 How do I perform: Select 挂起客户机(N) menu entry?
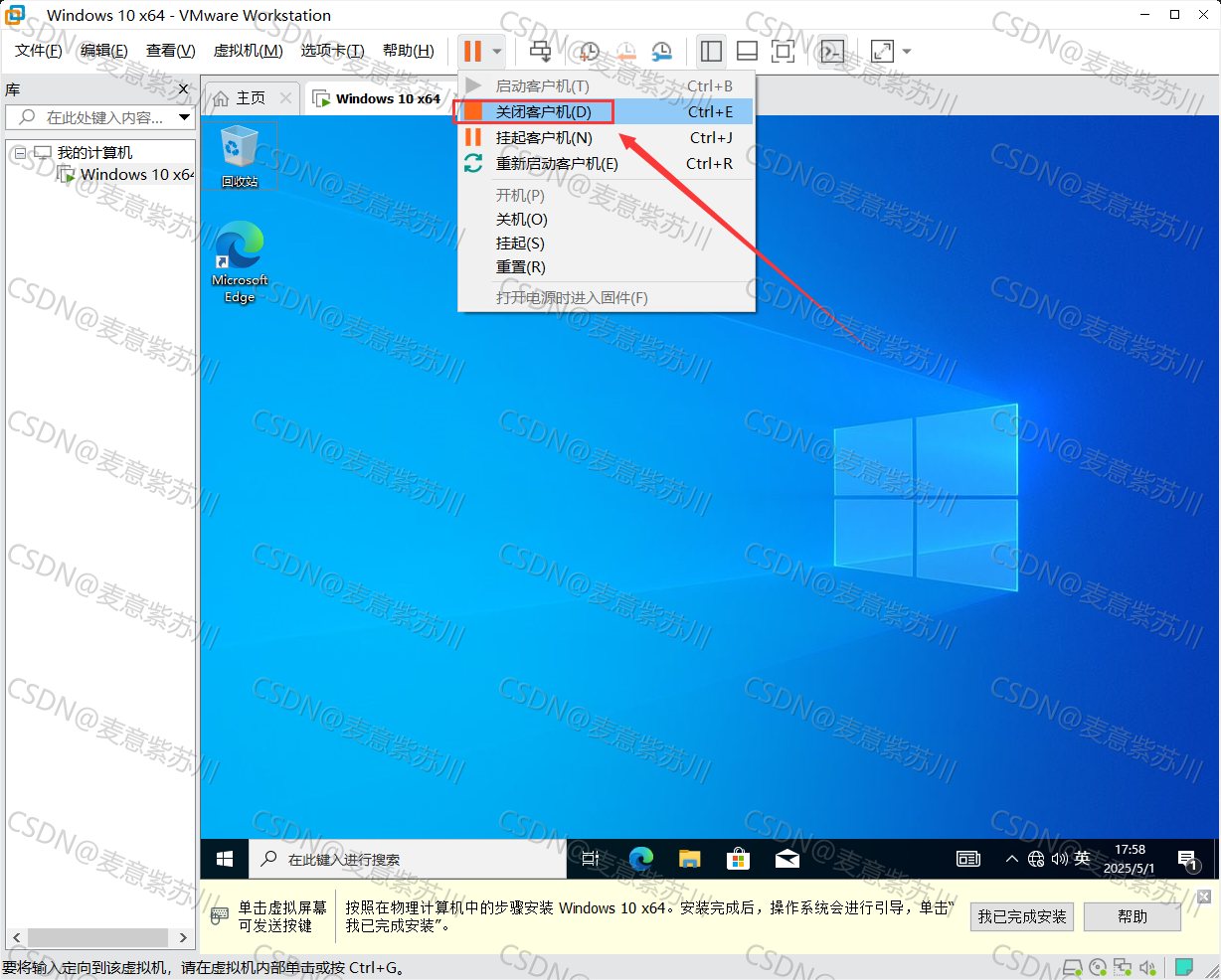(605, 137)
